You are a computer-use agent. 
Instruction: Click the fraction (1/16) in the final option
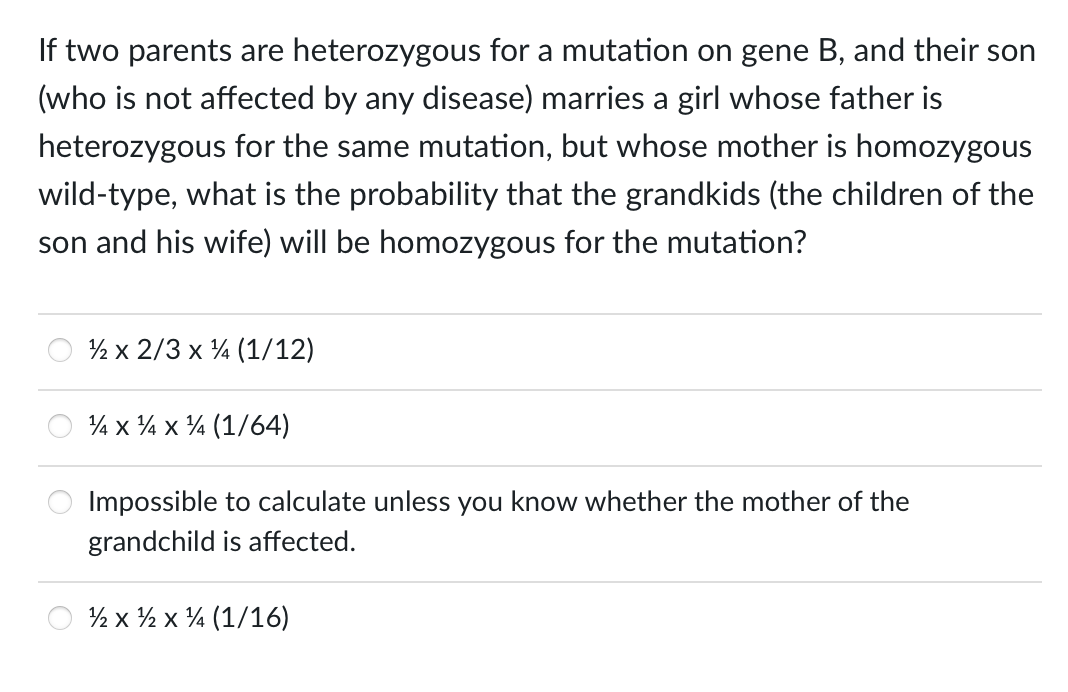251,618
